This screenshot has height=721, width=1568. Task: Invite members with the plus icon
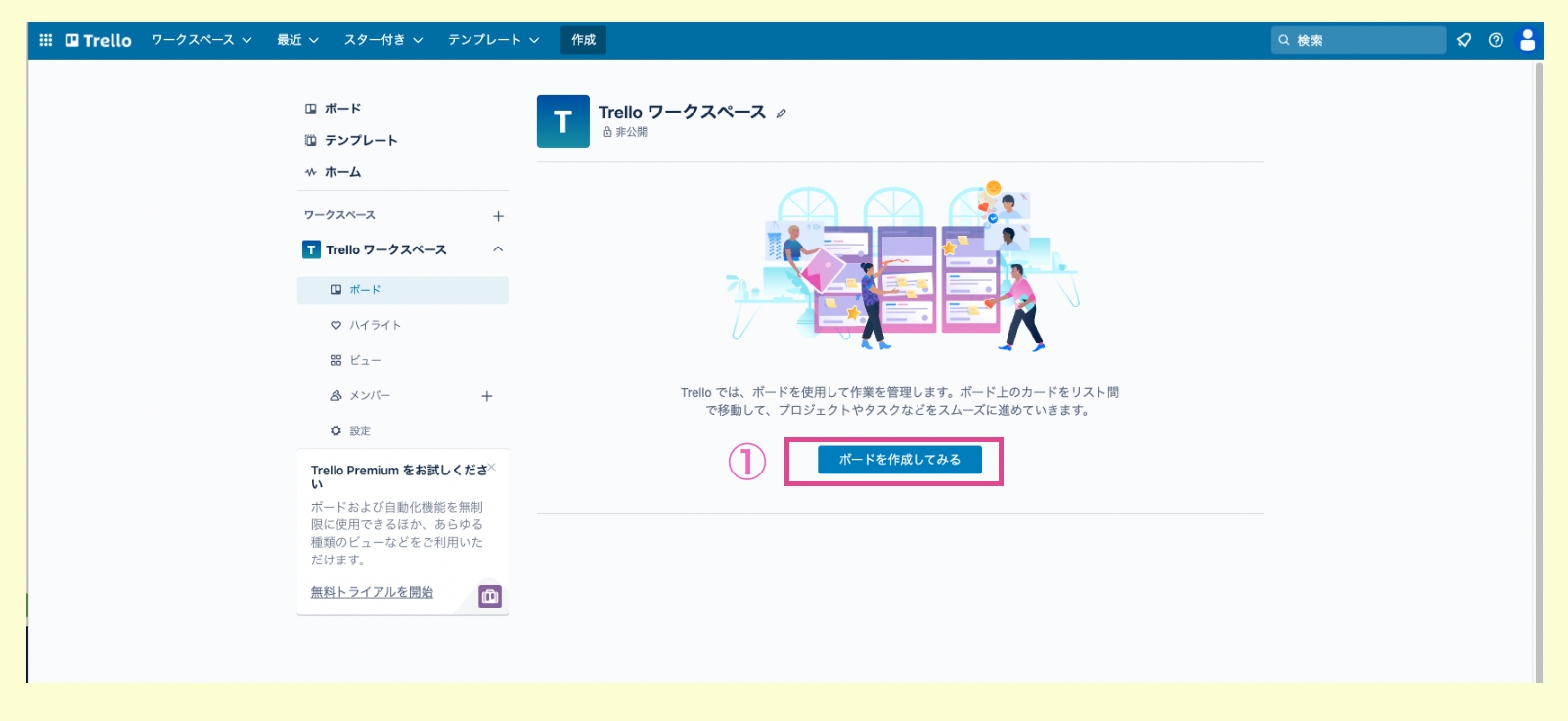tap(487, 396)
